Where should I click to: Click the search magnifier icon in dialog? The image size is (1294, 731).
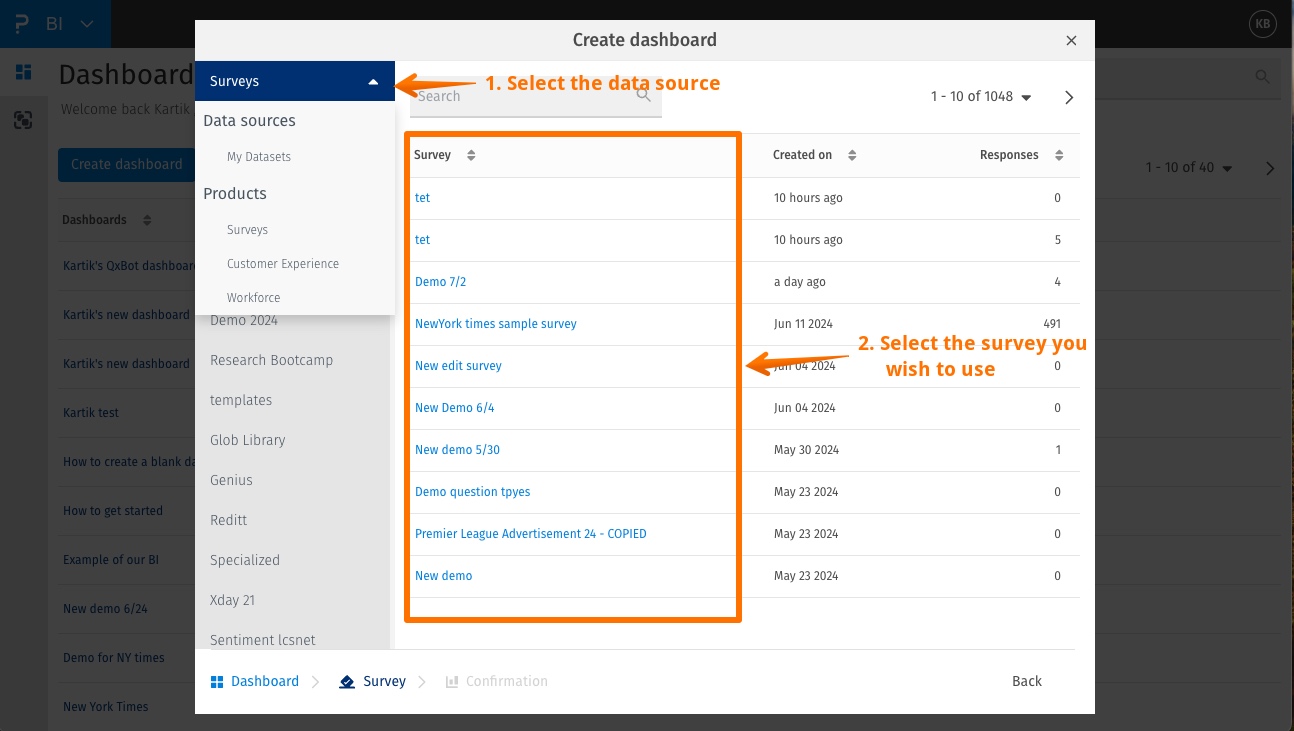(x=644, y=96)
